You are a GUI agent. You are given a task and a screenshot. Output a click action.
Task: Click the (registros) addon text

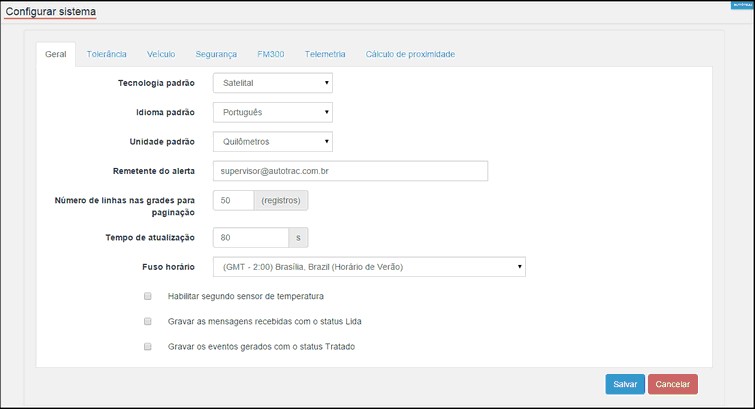[281, 200]
